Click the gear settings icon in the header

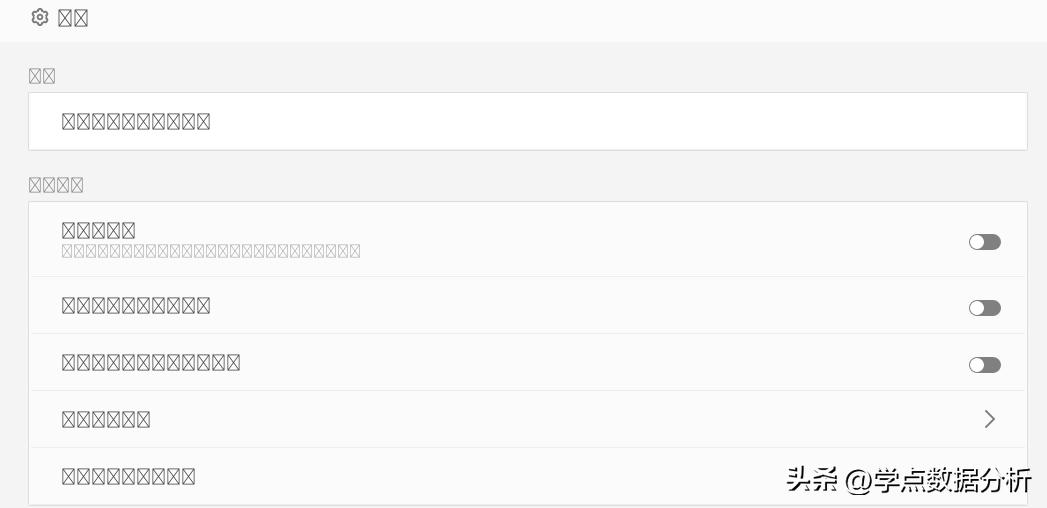point(40,17)
